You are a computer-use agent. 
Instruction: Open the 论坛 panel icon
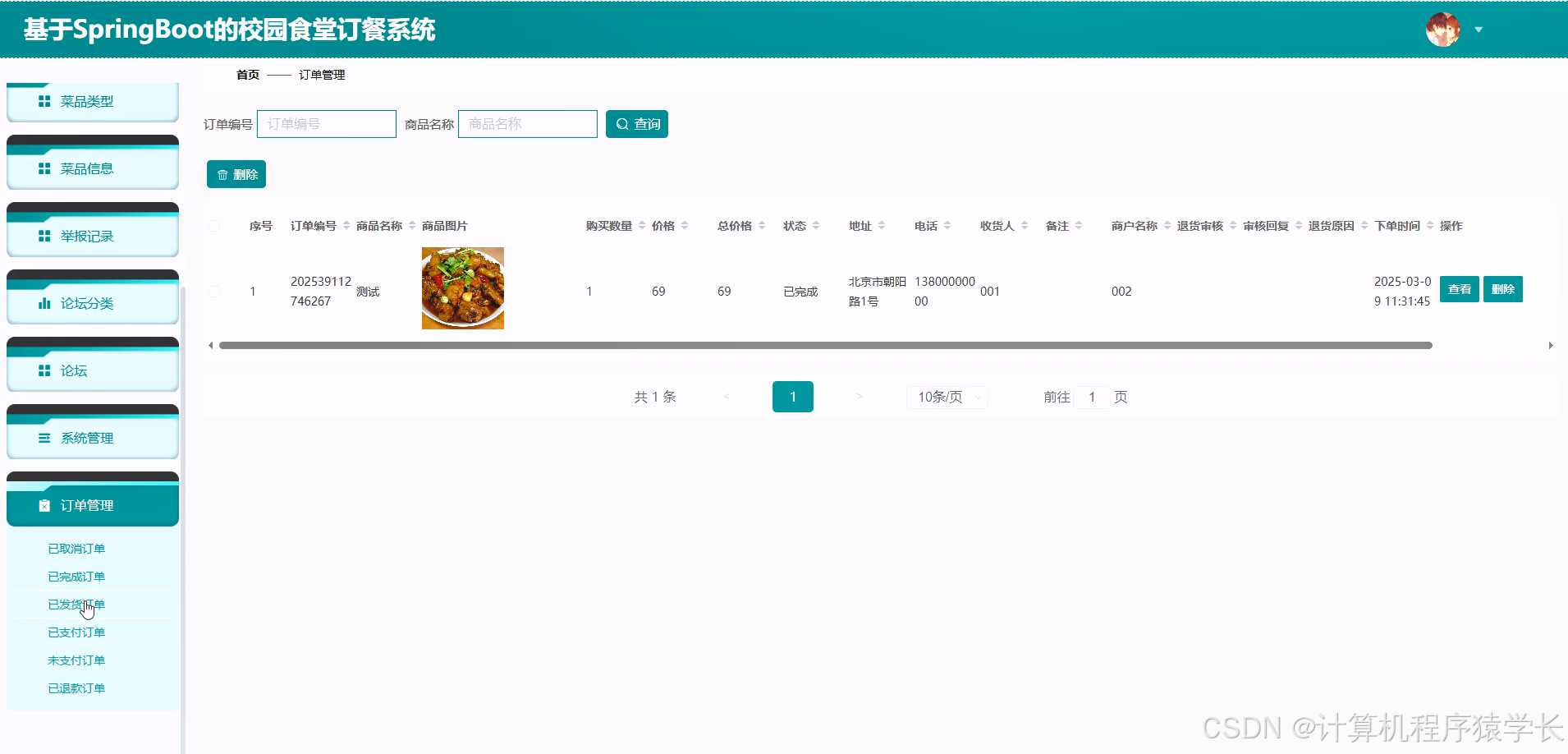click(x=44, y=370)
